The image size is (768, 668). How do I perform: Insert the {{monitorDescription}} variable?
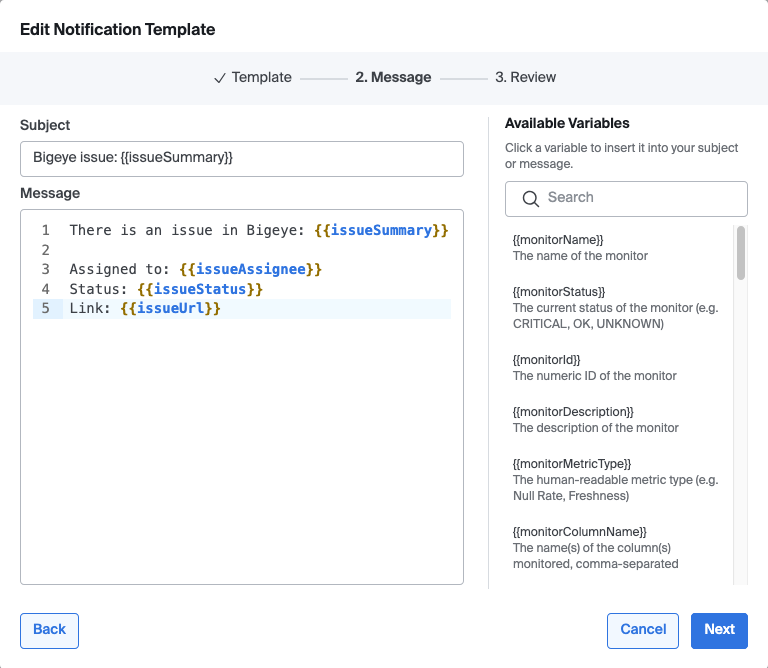[x=573, y=412]
